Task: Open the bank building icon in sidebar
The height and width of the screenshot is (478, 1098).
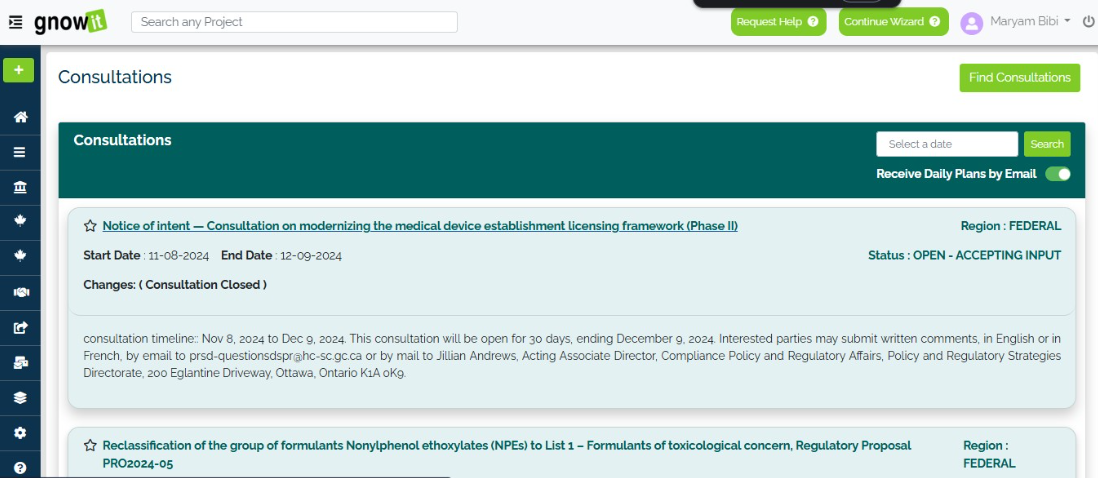Action: pyautogui.click(x=20, y=187)
